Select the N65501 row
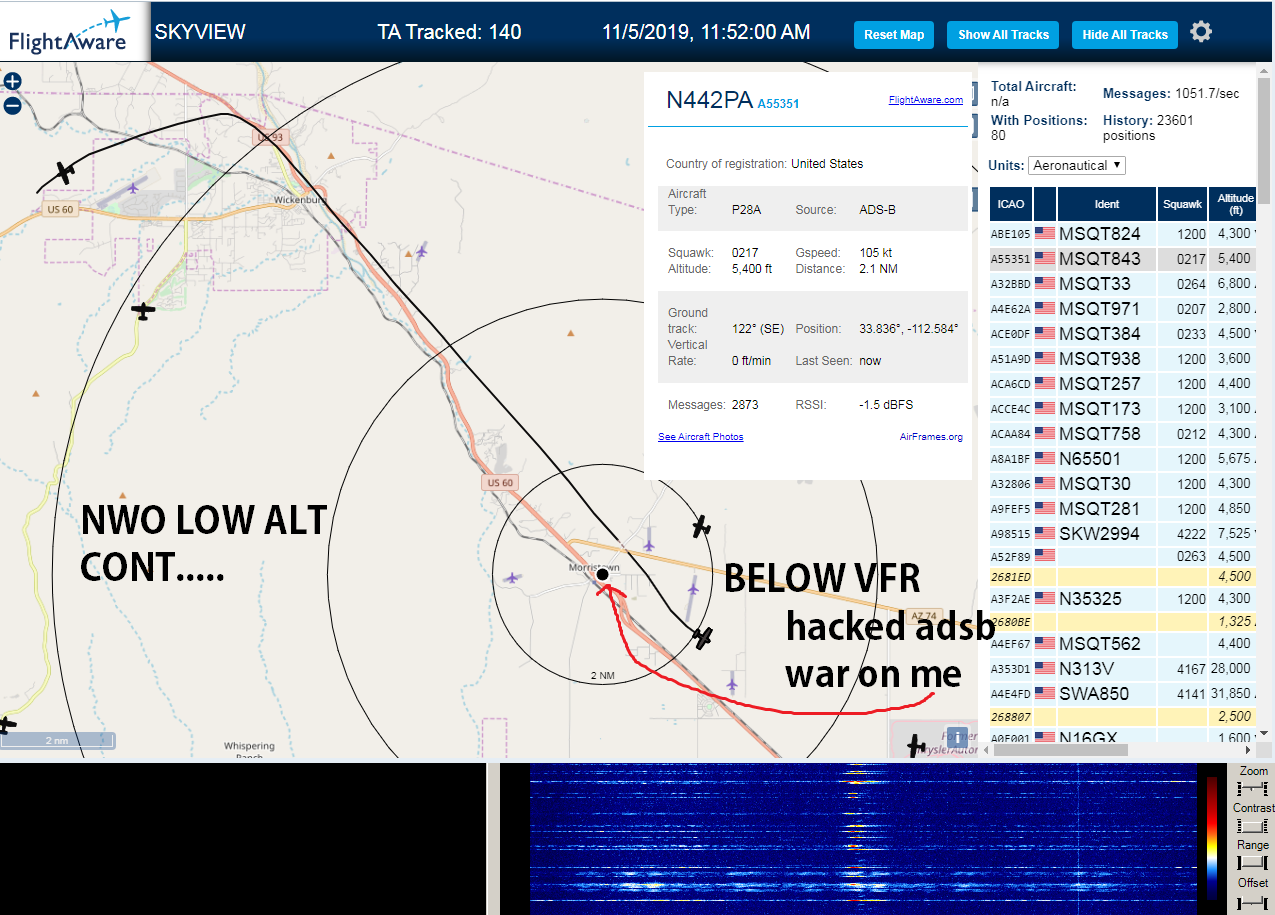The height and width of the screenshot is (915, 1275). click(x=1124, y=459)
